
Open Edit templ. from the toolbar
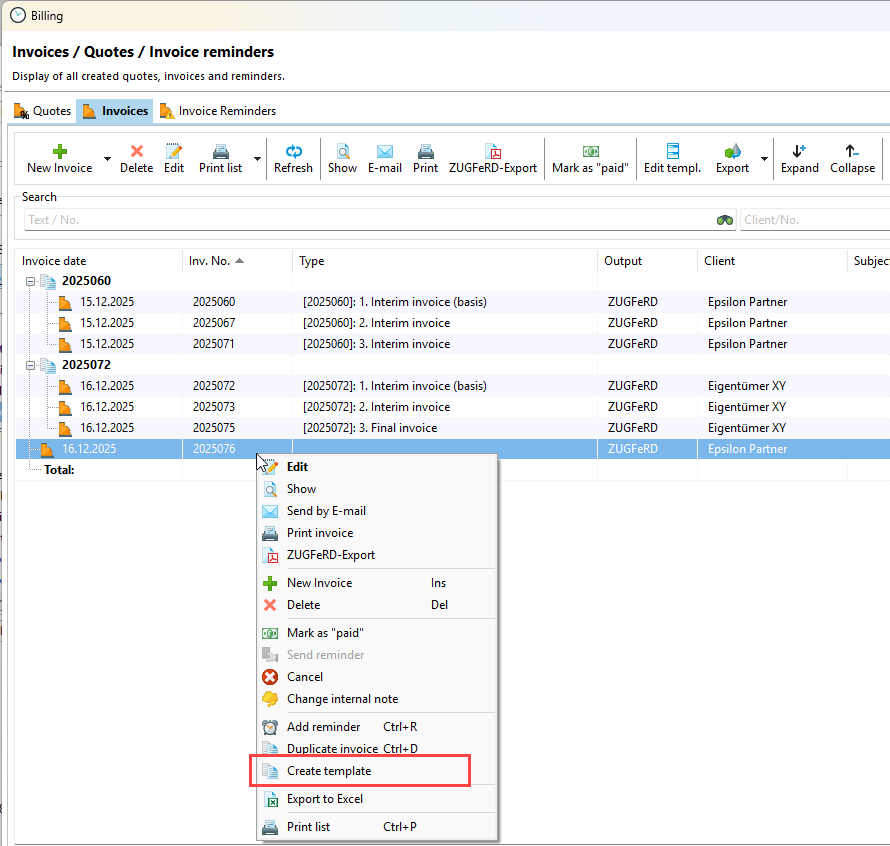672,152
